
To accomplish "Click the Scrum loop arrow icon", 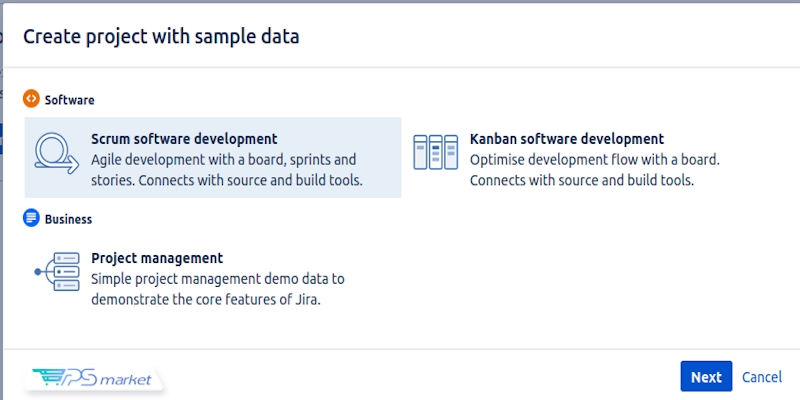I will point(56,153).
